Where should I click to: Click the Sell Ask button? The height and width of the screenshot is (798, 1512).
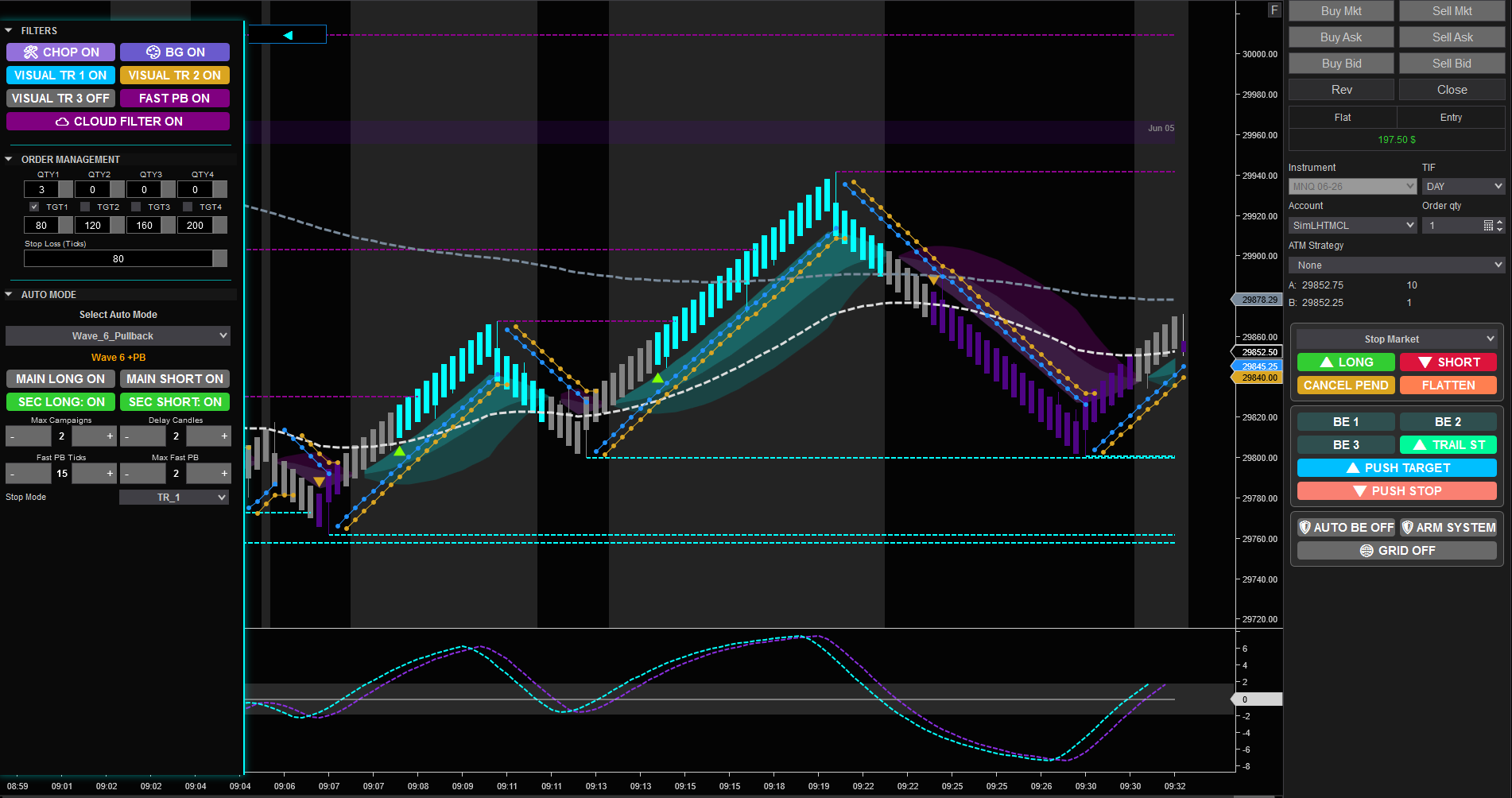pos(1452,37)
